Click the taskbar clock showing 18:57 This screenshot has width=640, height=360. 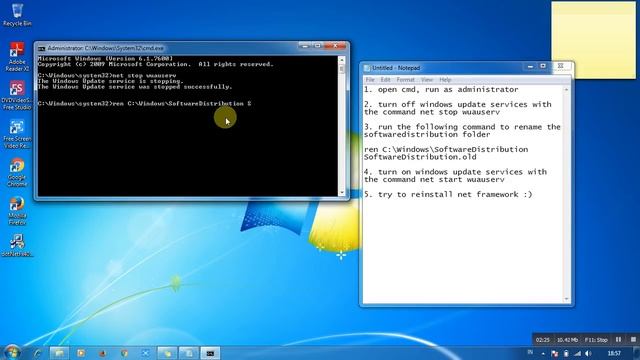(x=614, y=353)
